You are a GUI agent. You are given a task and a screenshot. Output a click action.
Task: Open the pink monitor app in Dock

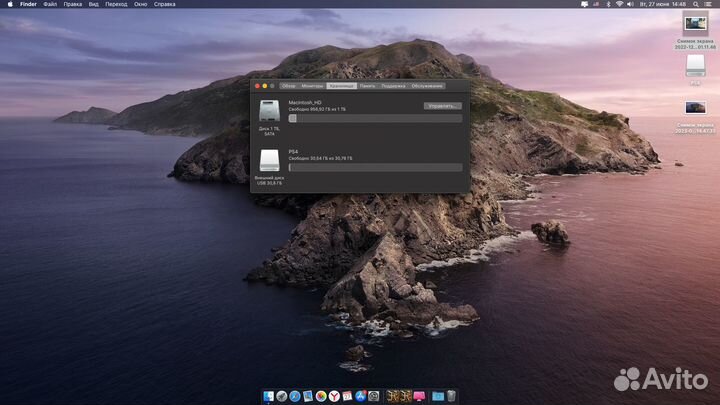tap(419, 396)
